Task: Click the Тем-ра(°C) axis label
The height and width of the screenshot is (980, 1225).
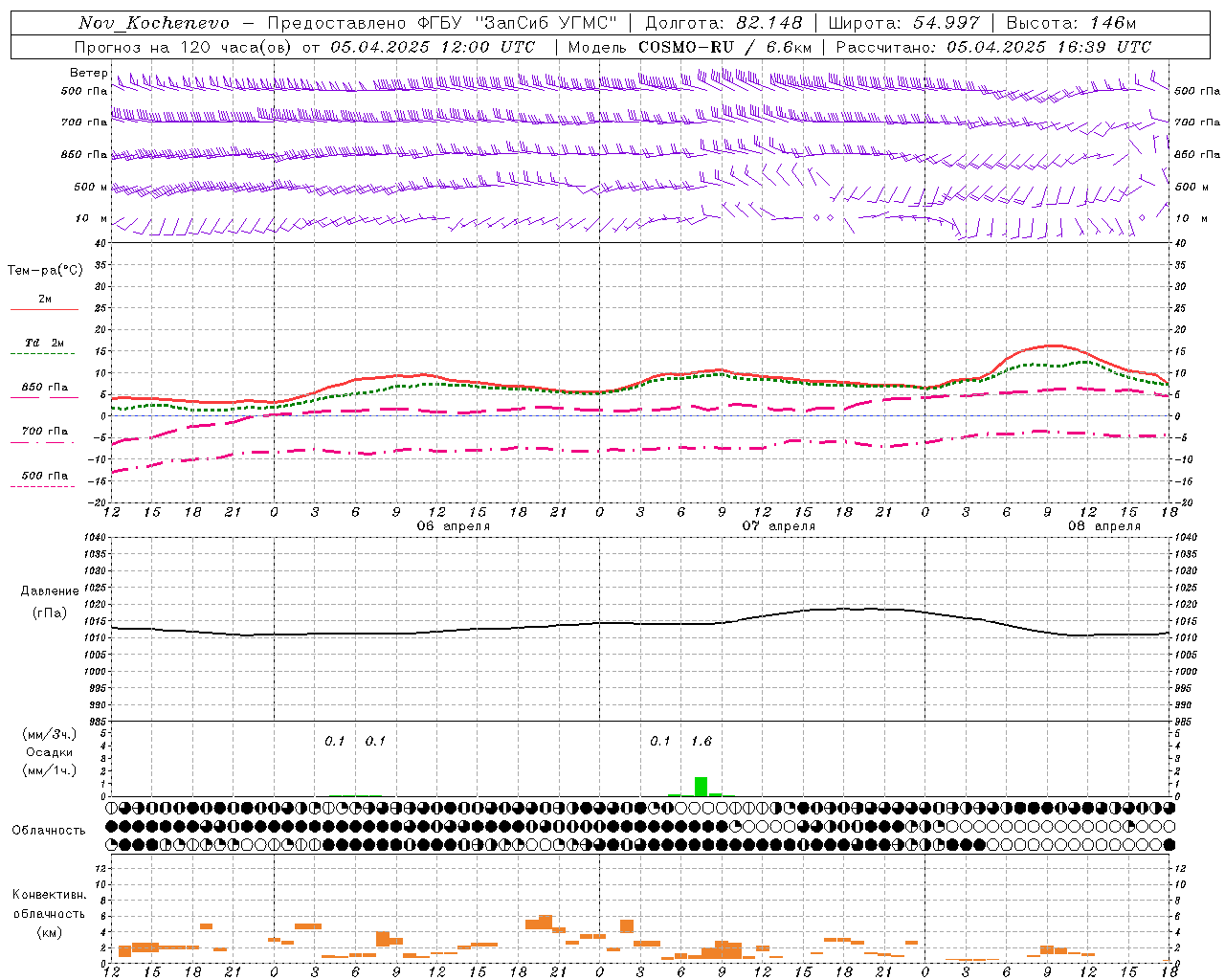Action: point(45,271)
